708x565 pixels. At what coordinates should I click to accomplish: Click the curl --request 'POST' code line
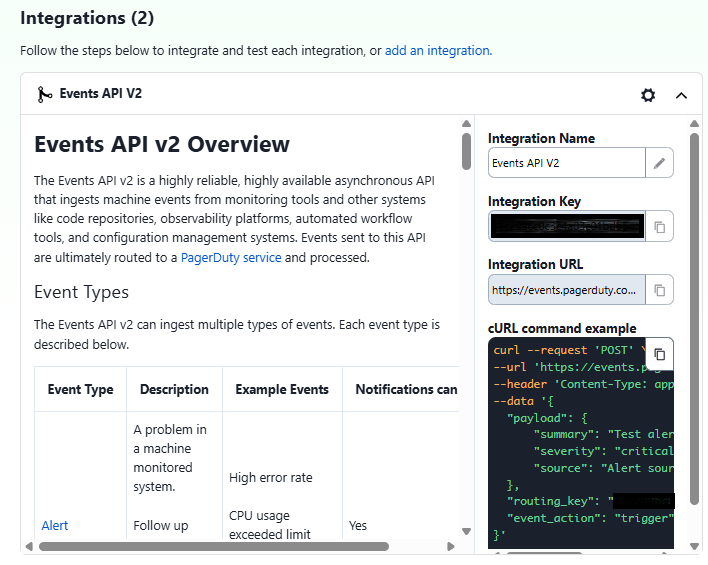pyautogui.click(x=570, y=350)
